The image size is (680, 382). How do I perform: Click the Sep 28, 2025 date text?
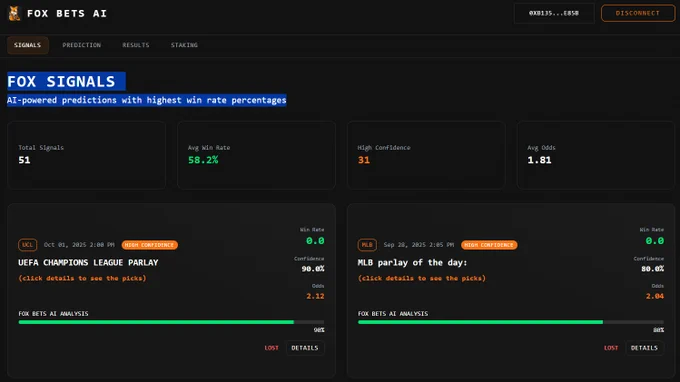point(418,245)
